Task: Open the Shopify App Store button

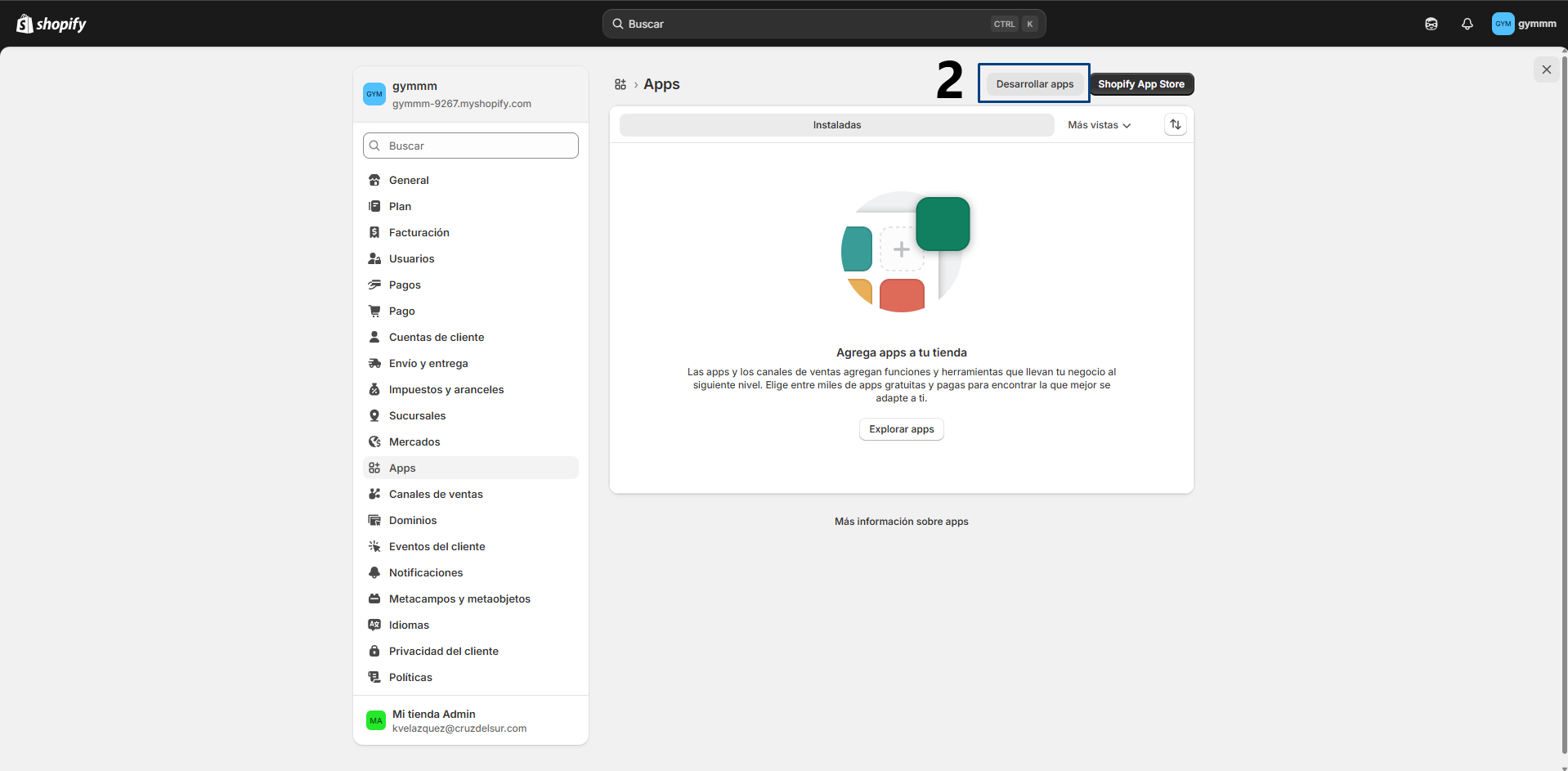Action: click(1140, 84)
